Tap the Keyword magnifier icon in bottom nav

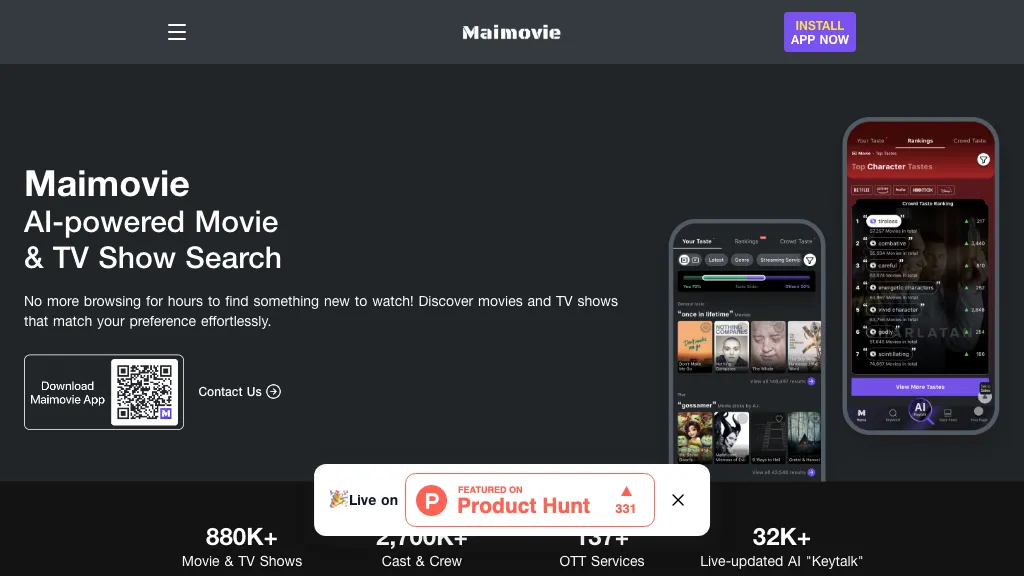(x=892, y=412)
